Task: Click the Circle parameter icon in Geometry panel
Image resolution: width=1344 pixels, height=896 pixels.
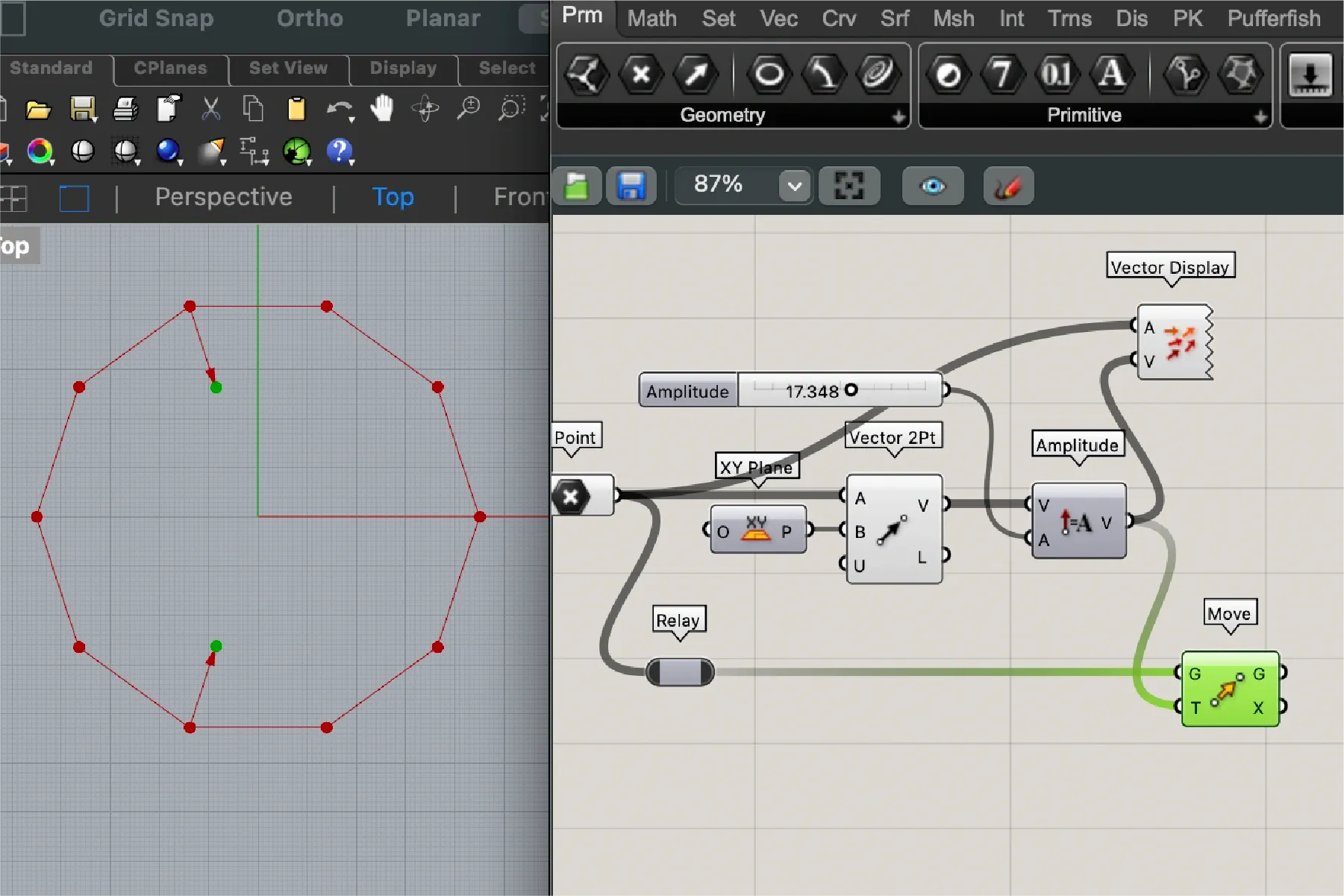Action: [769, 75]
